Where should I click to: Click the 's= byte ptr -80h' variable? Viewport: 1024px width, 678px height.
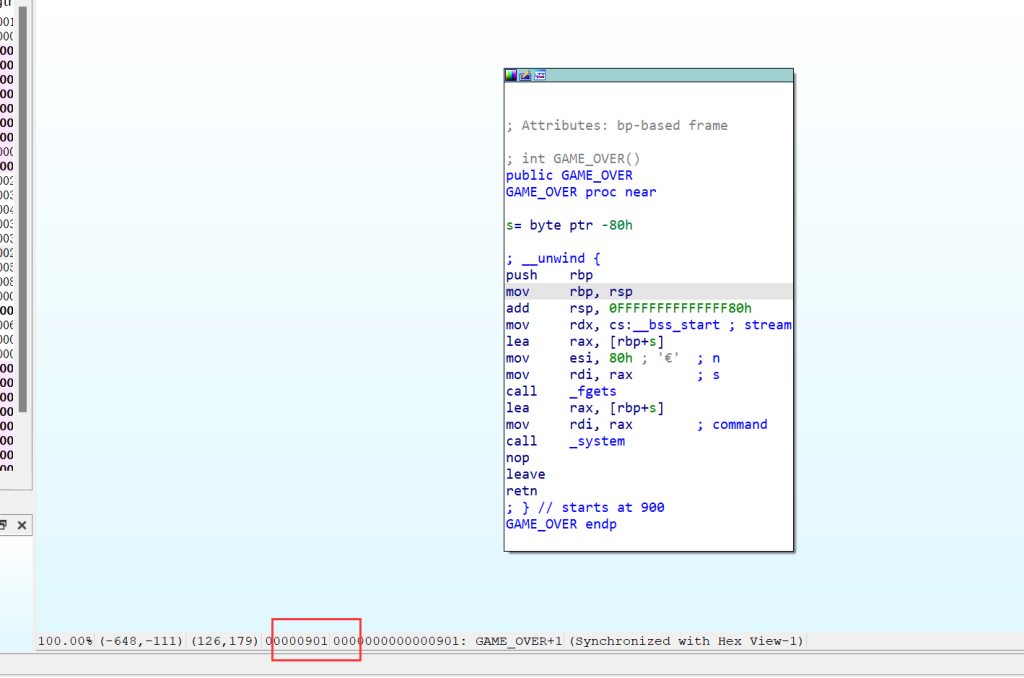568,225
